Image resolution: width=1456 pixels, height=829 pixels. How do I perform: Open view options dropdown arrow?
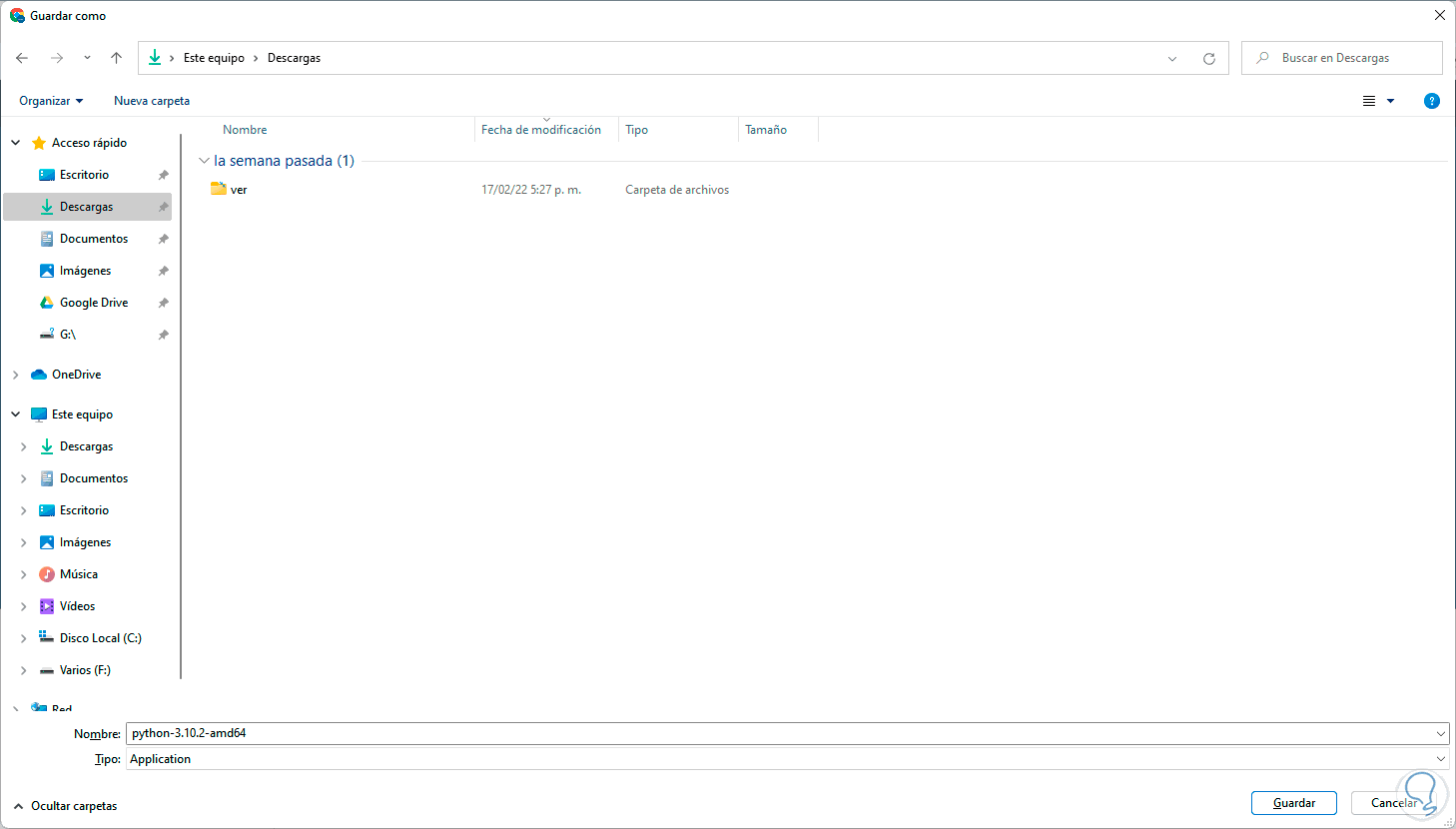[x=1390, y=101]
